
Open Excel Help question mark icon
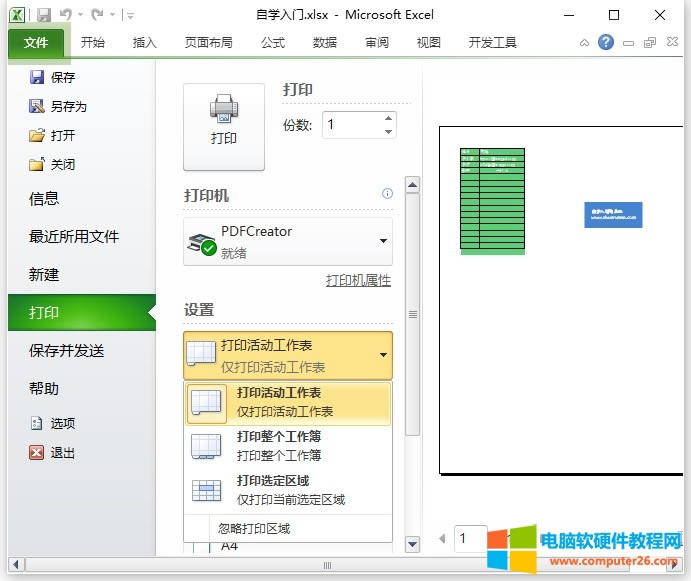pyautogui.click(x=606, y=42)
